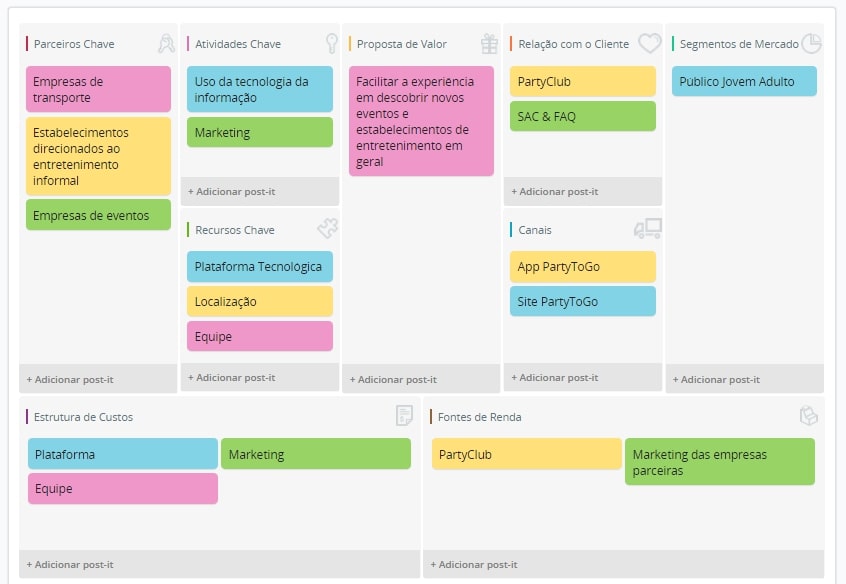Open the Facilitar a experiência value note
This screenshot has width=846, height=584.
421,121
